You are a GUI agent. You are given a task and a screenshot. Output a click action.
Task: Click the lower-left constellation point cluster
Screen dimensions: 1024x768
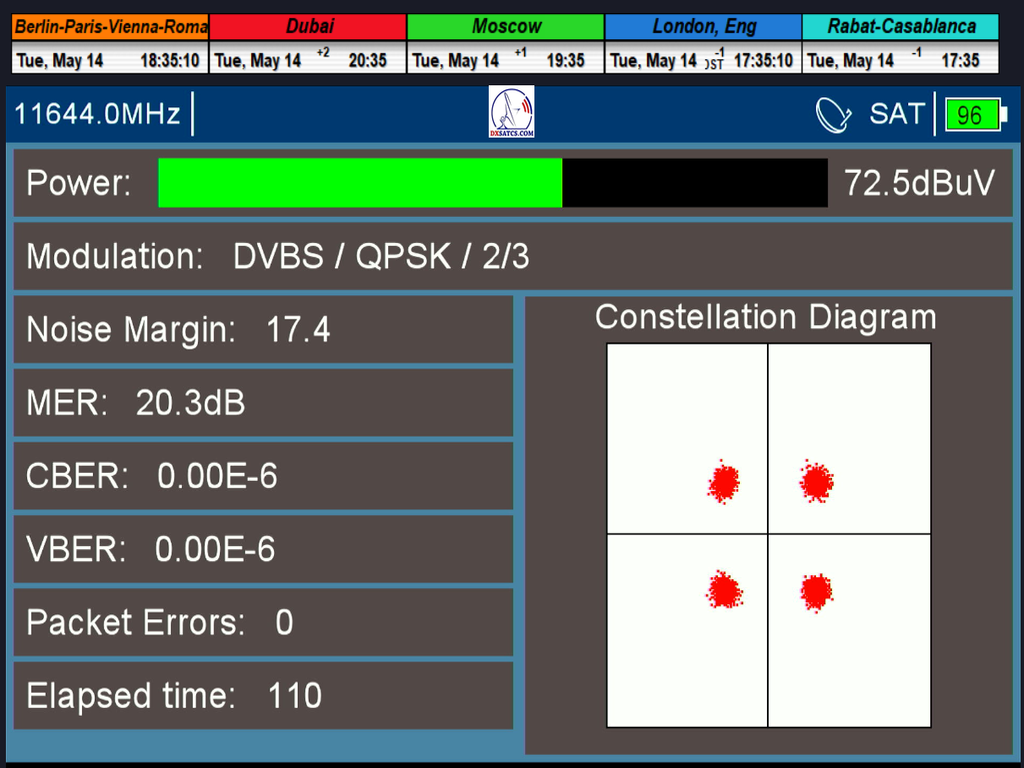[723, 591]
